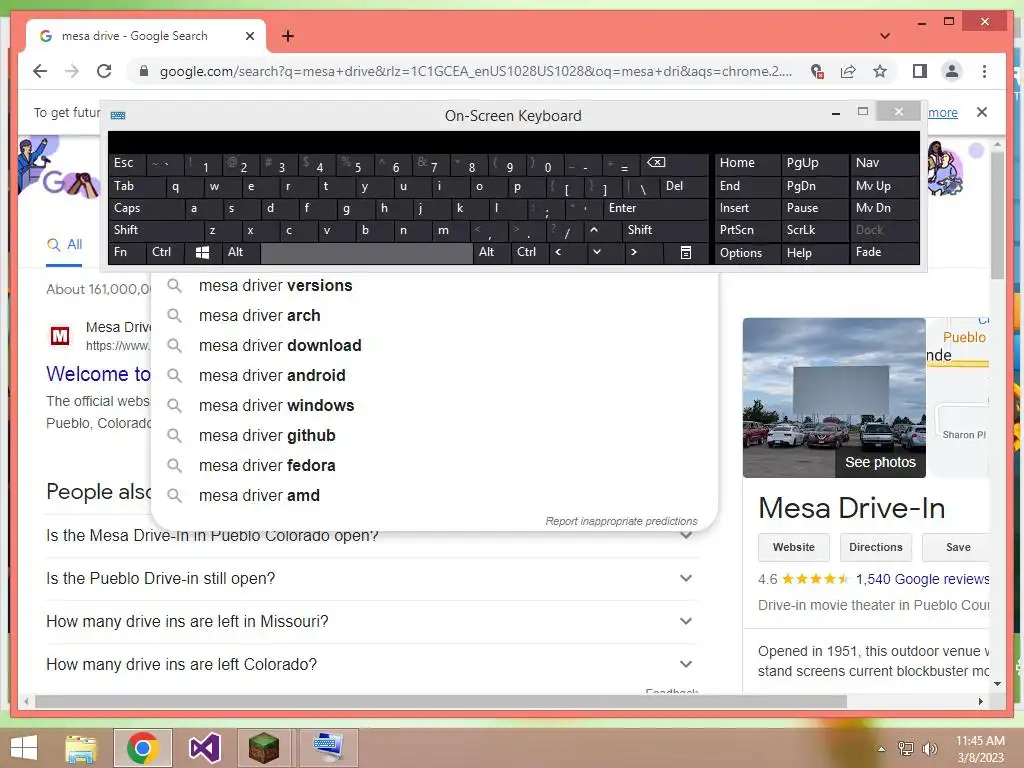
Task: Bookmark this page with the star icon
Action: 880,71
